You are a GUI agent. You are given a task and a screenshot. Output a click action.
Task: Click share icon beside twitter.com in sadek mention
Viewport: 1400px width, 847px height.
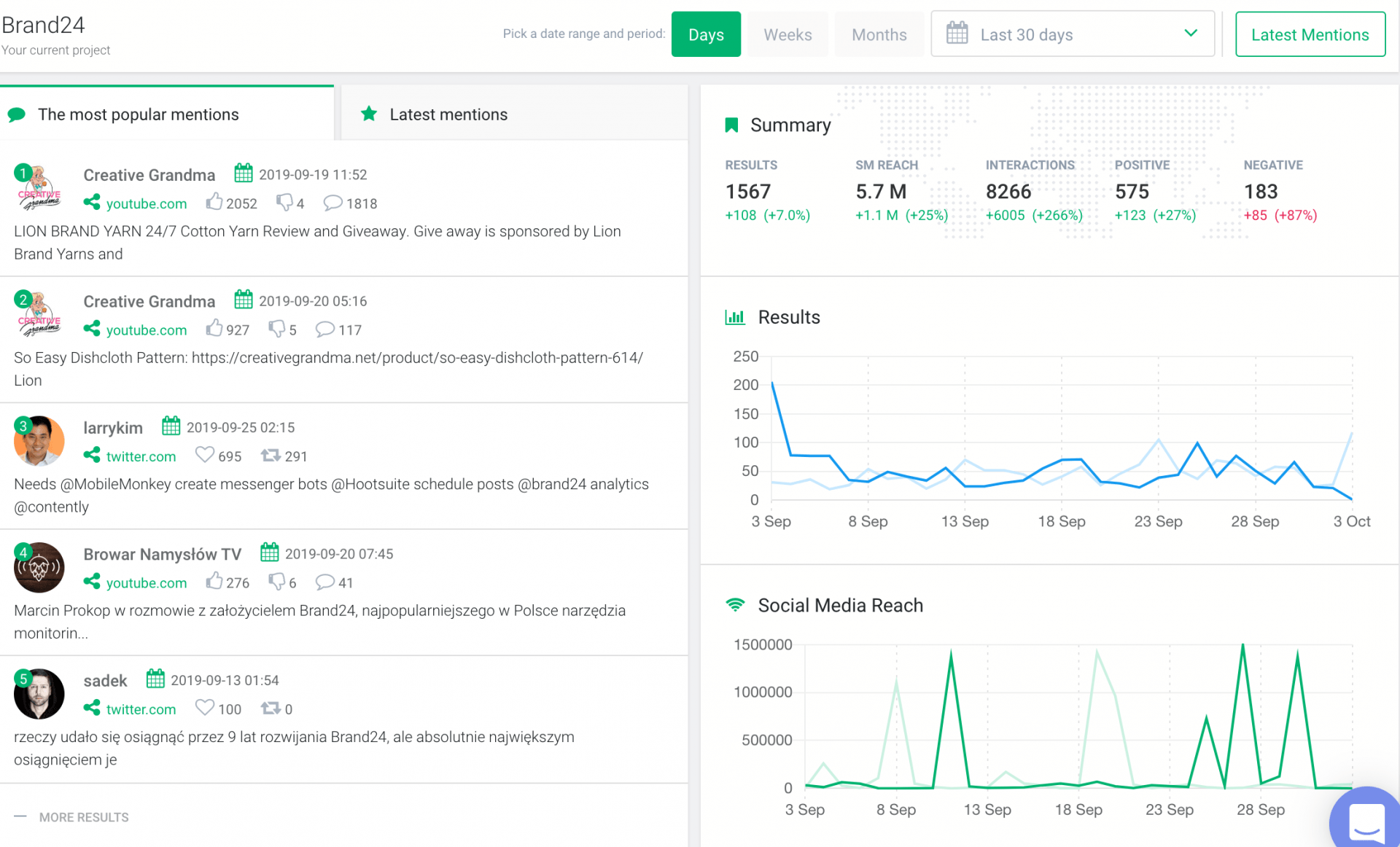[x=92, y=709]
